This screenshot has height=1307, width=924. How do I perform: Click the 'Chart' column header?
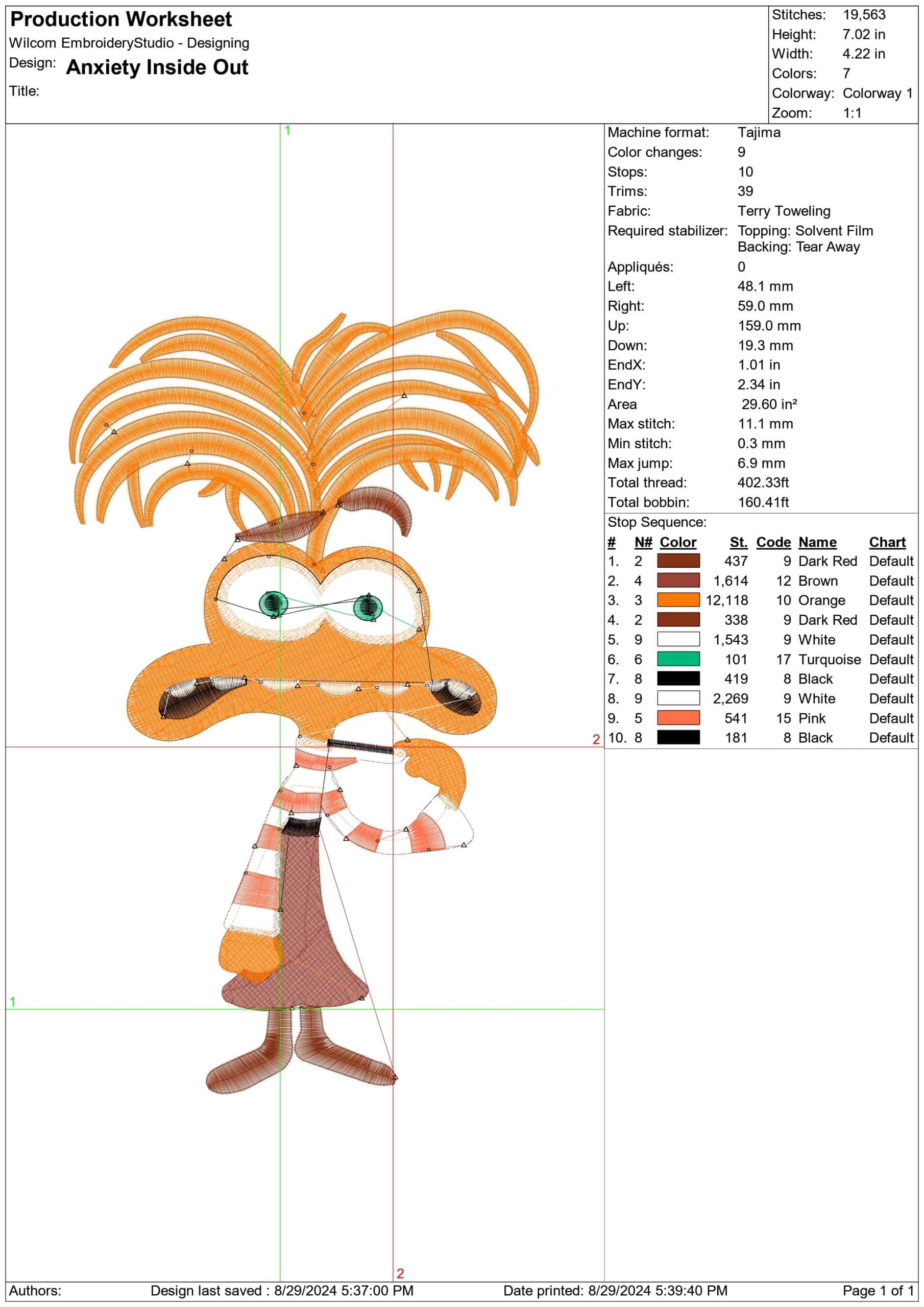point(887,542)
